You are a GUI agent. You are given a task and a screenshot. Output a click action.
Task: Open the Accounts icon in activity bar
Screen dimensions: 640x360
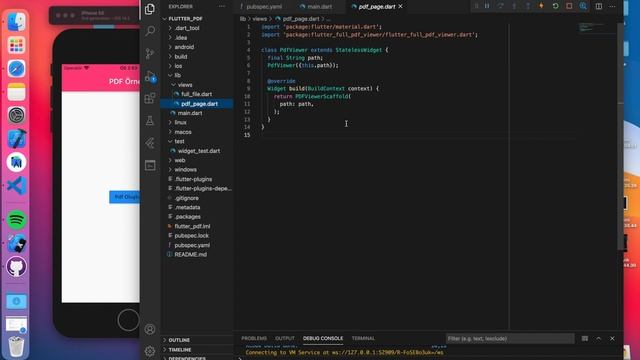click(x=150, y=329)
